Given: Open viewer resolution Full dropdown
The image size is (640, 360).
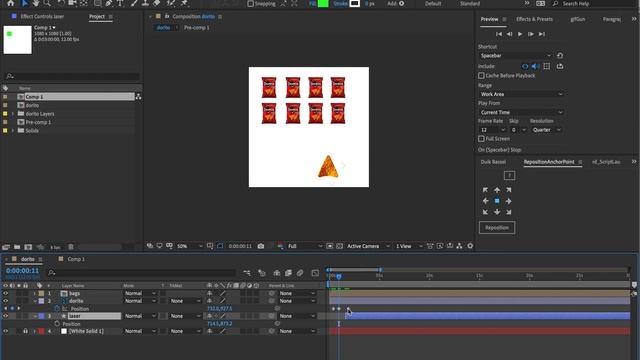Looking at the screenshot, I should coord(304,246).
